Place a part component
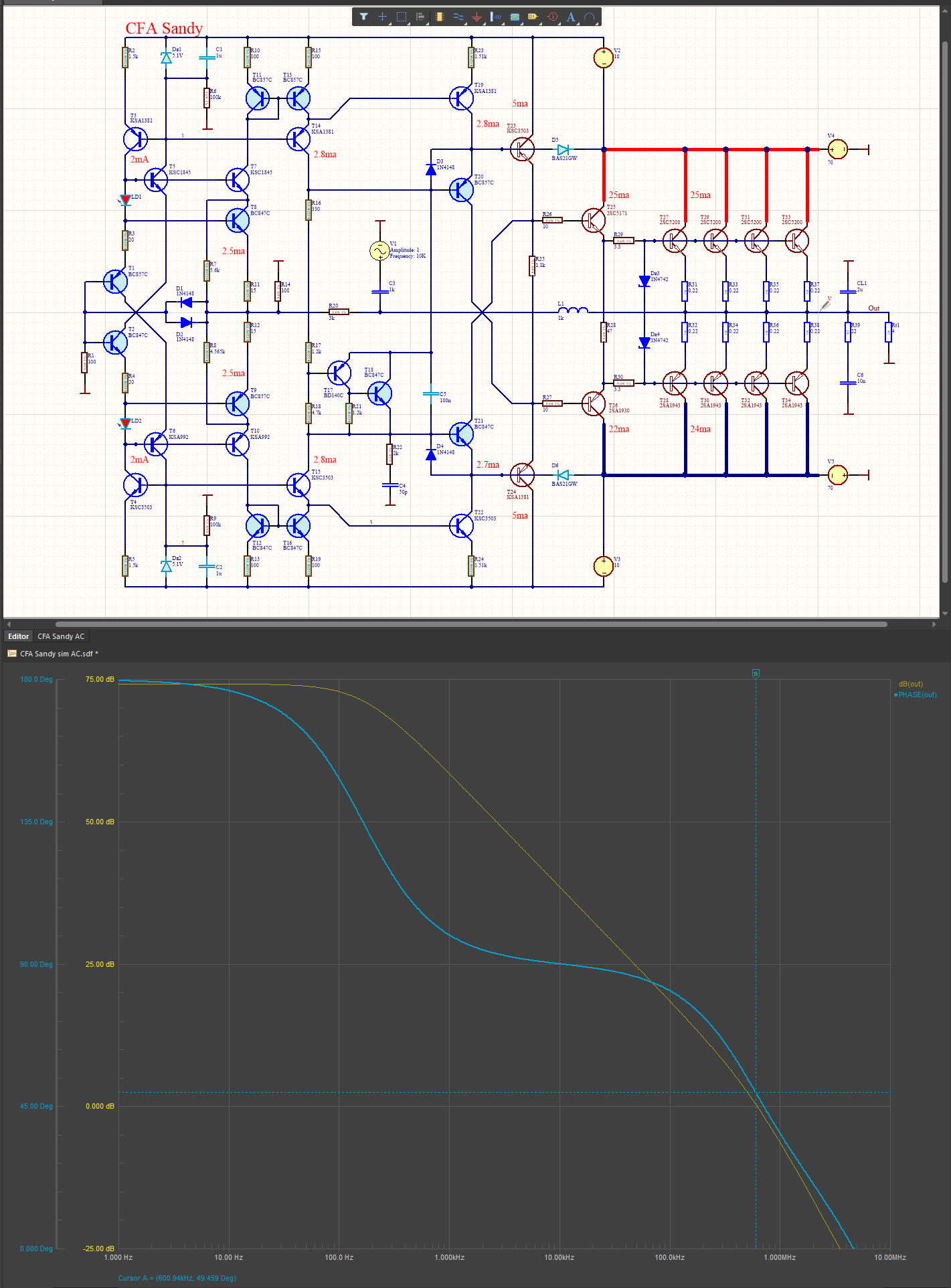This screenshot has width=951, height=1288. pyautogui.click(x=439, y=17)
